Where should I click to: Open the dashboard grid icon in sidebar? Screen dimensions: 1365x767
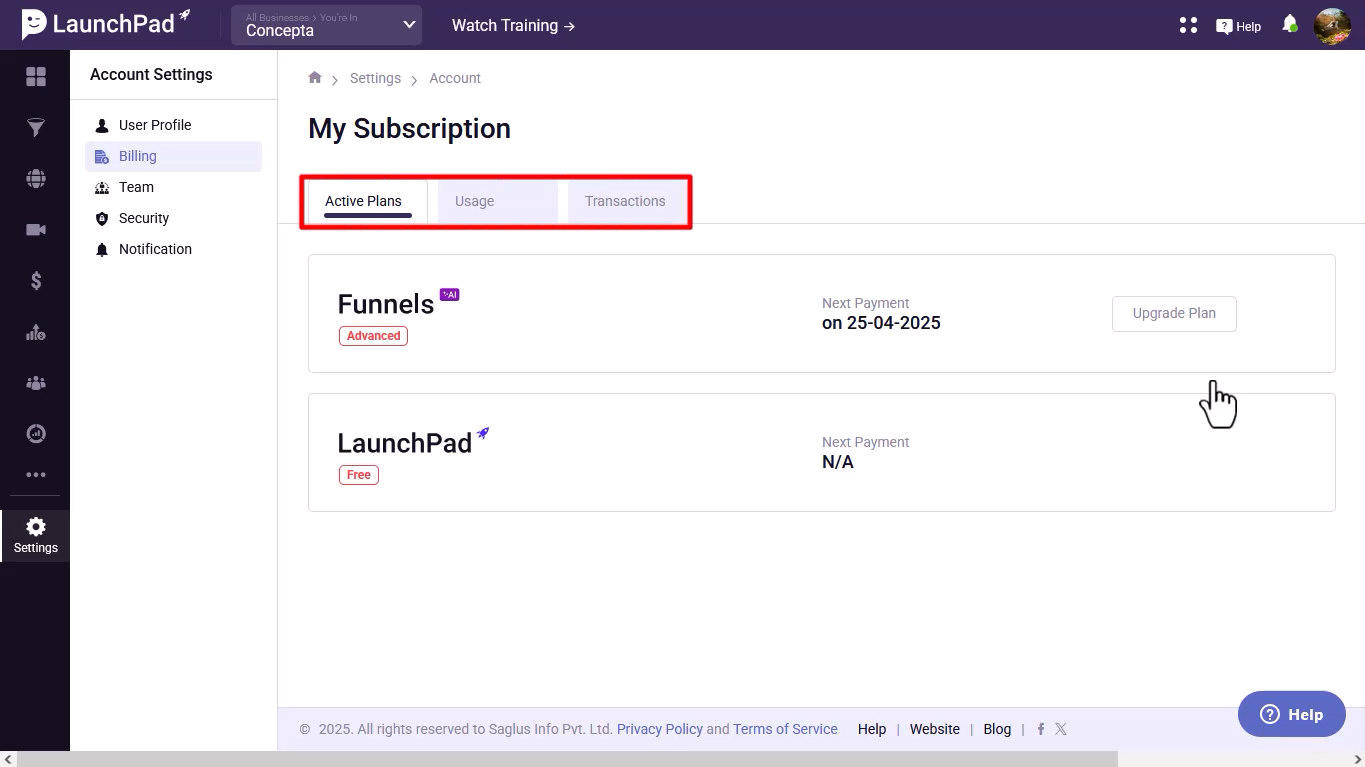[x=36, y=77]
